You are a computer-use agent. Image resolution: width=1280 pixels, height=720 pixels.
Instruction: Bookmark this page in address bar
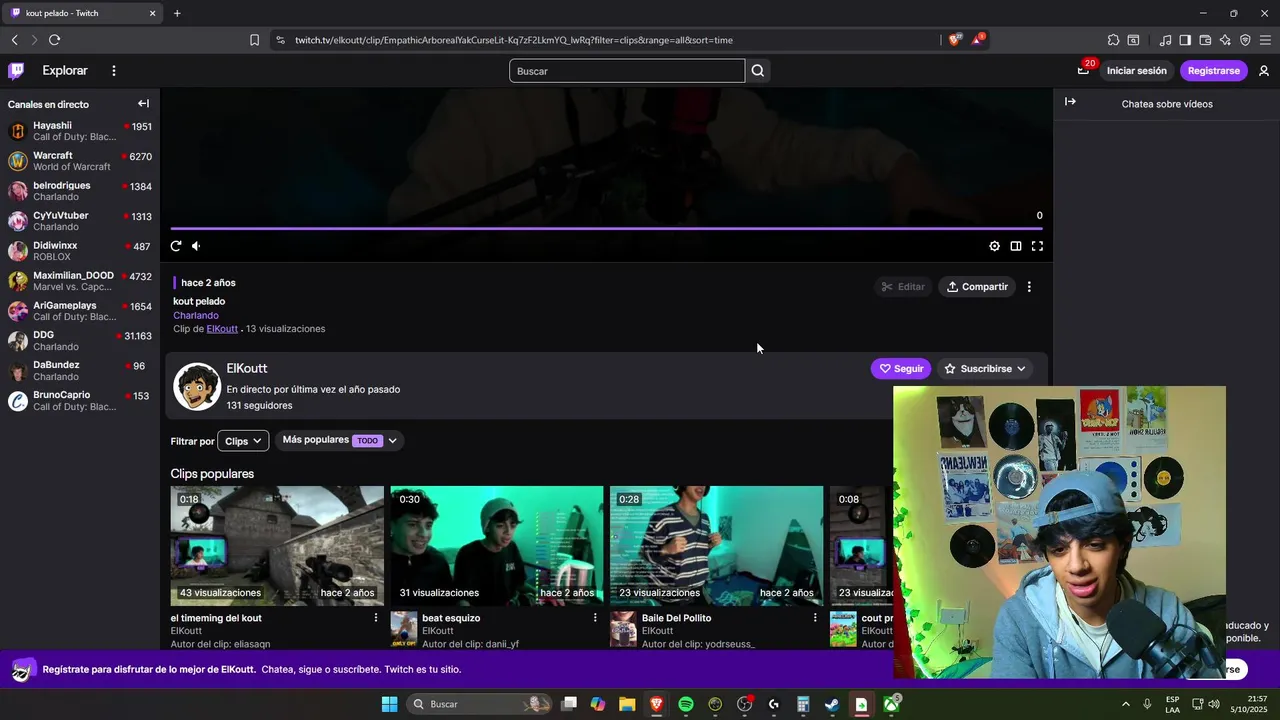pos(254,40)
